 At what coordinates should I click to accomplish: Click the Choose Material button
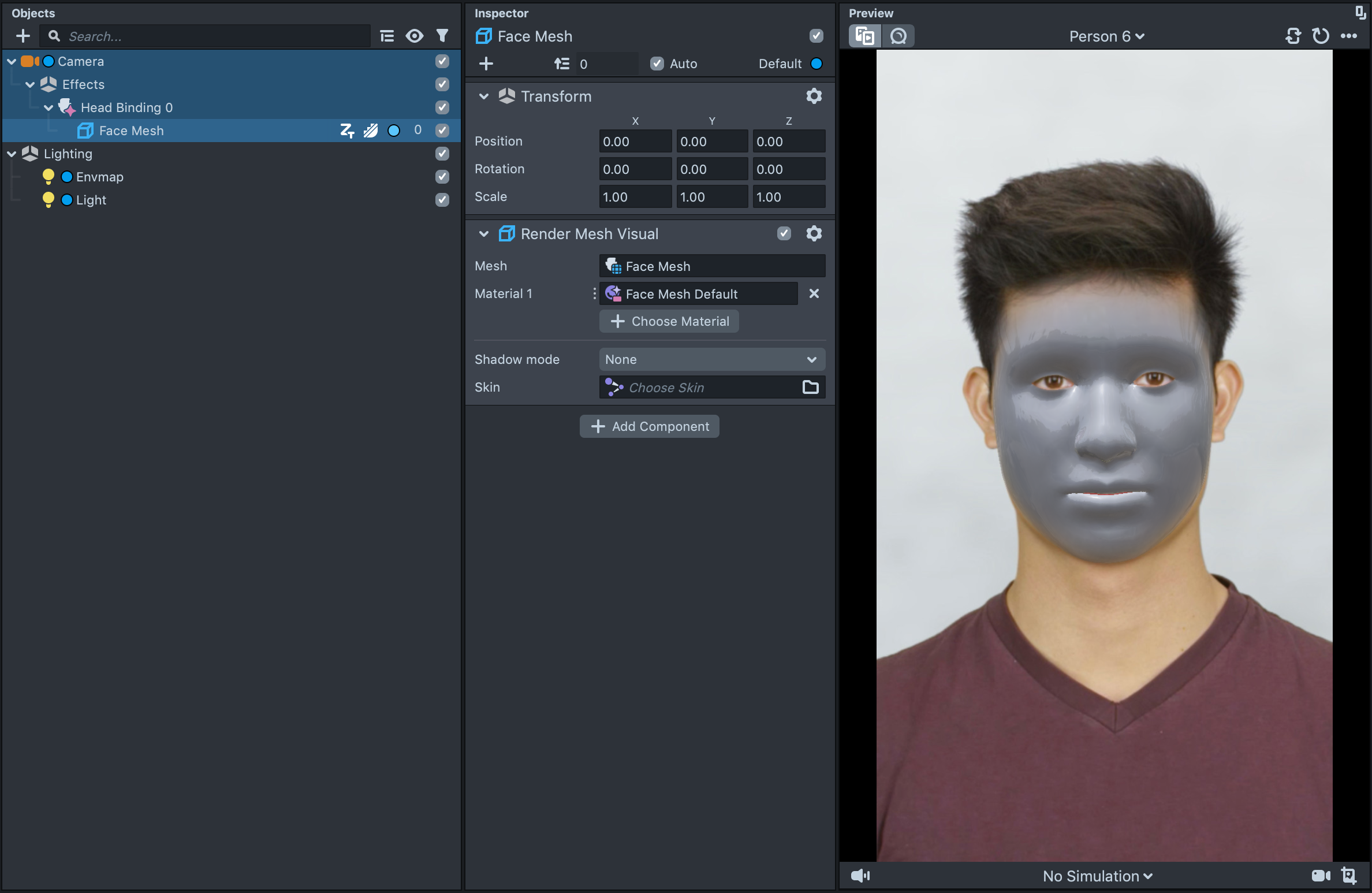tap(669, 321)
